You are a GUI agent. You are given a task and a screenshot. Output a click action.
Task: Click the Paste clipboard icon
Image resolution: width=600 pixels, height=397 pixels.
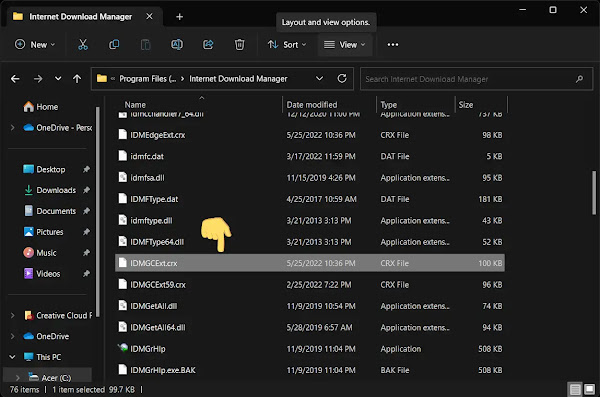[145, 45]
